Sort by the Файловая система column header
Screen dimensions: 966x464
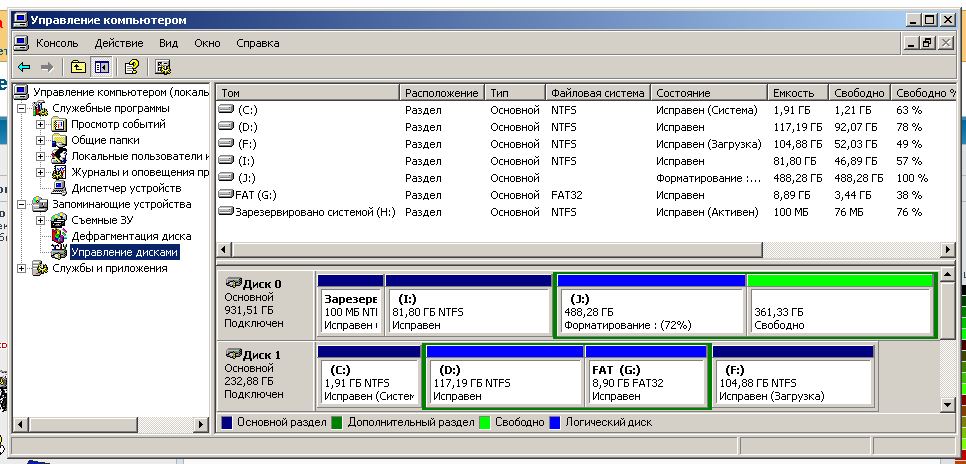[x=597, y=92]
